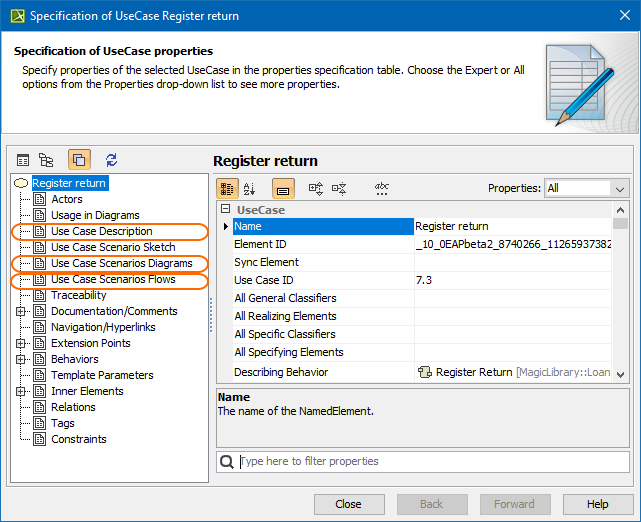Click the All General Classifiers row
This screenshot has width=641, height=522.
click(x=422, y=298)
